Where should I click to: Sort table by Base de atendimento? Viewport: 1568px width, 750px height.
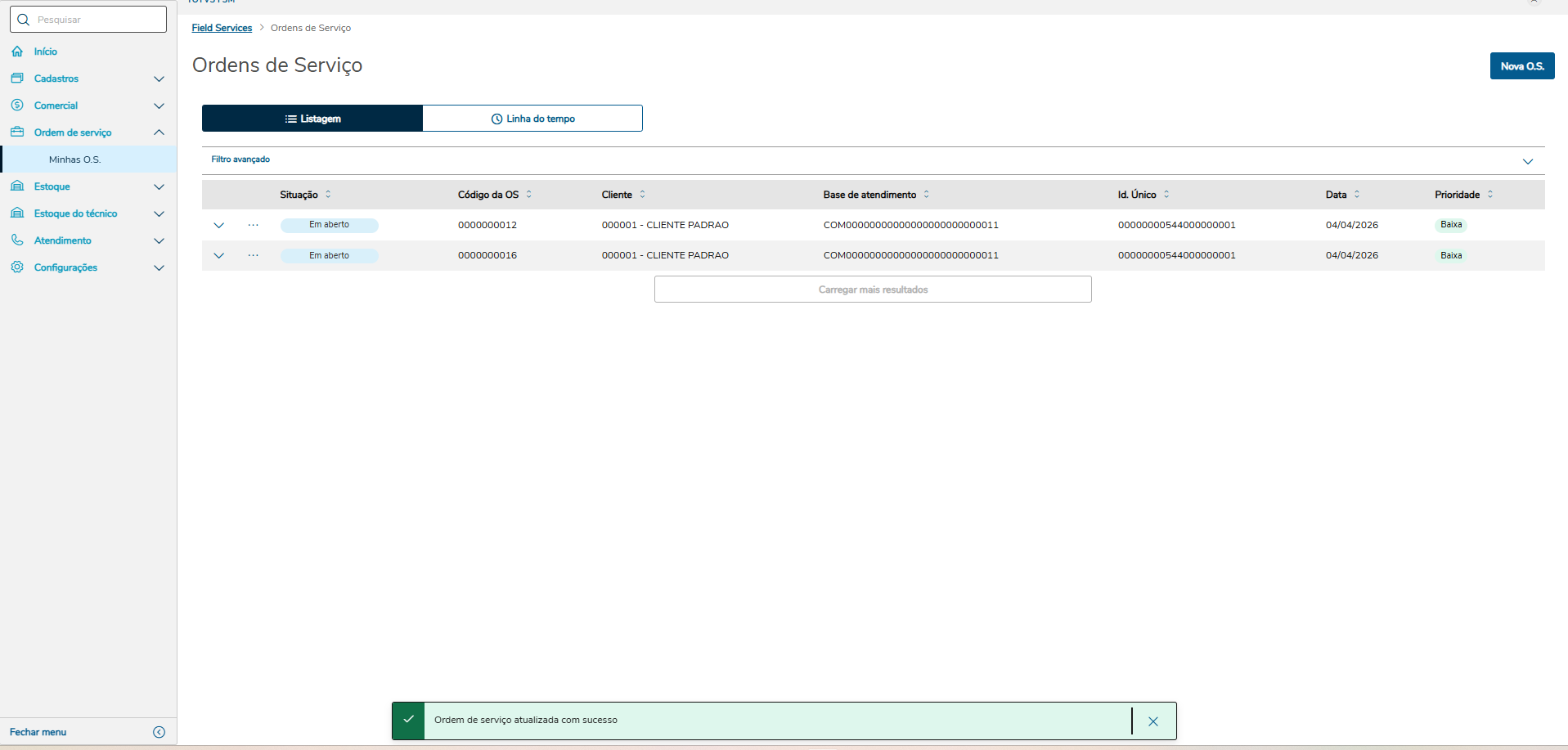tap(927, 195)
